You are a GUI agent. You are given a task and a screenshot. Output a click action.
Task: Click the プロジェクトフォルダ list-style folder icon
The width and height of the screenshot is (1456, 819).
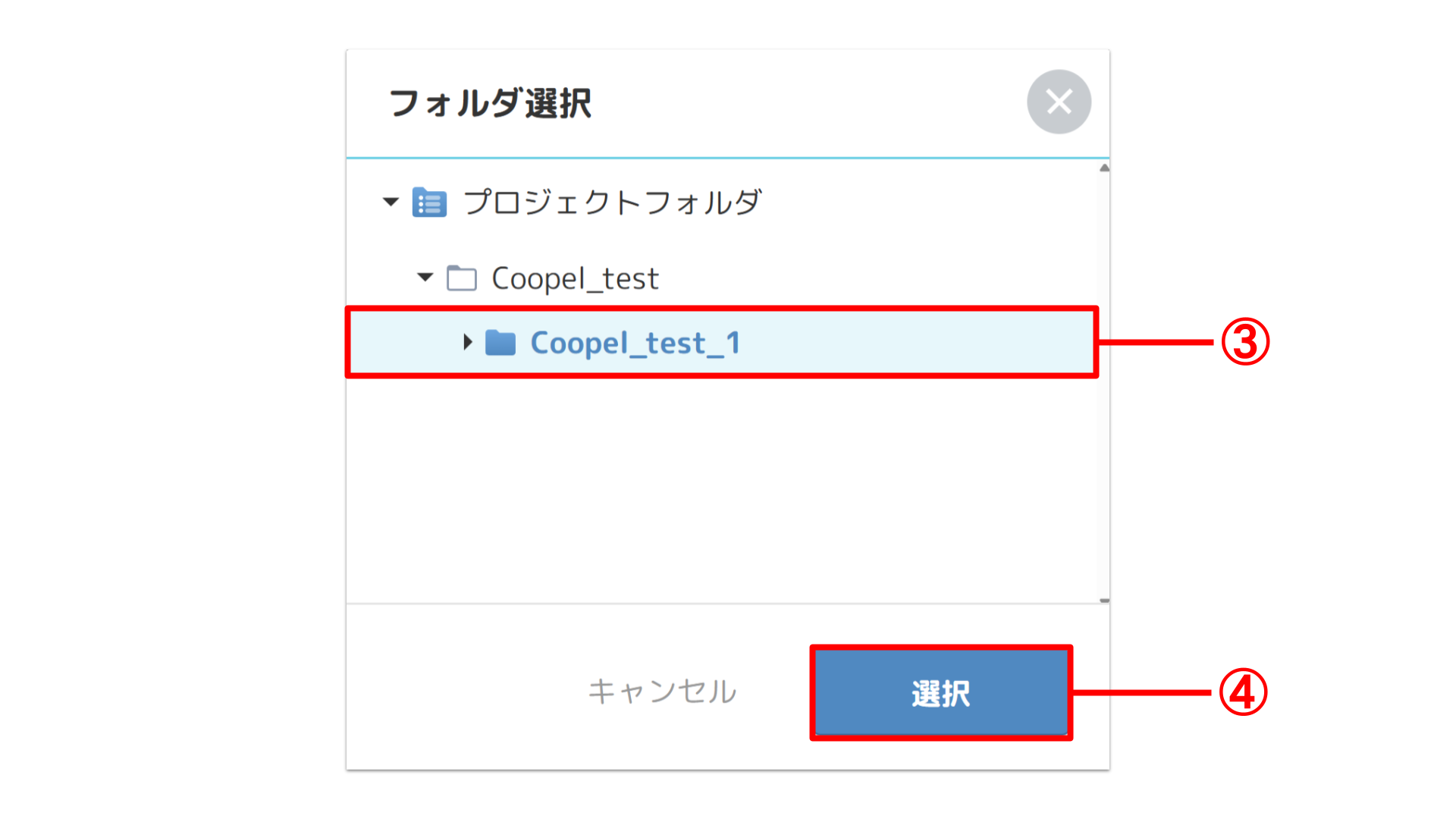click(x=429, y=202)
